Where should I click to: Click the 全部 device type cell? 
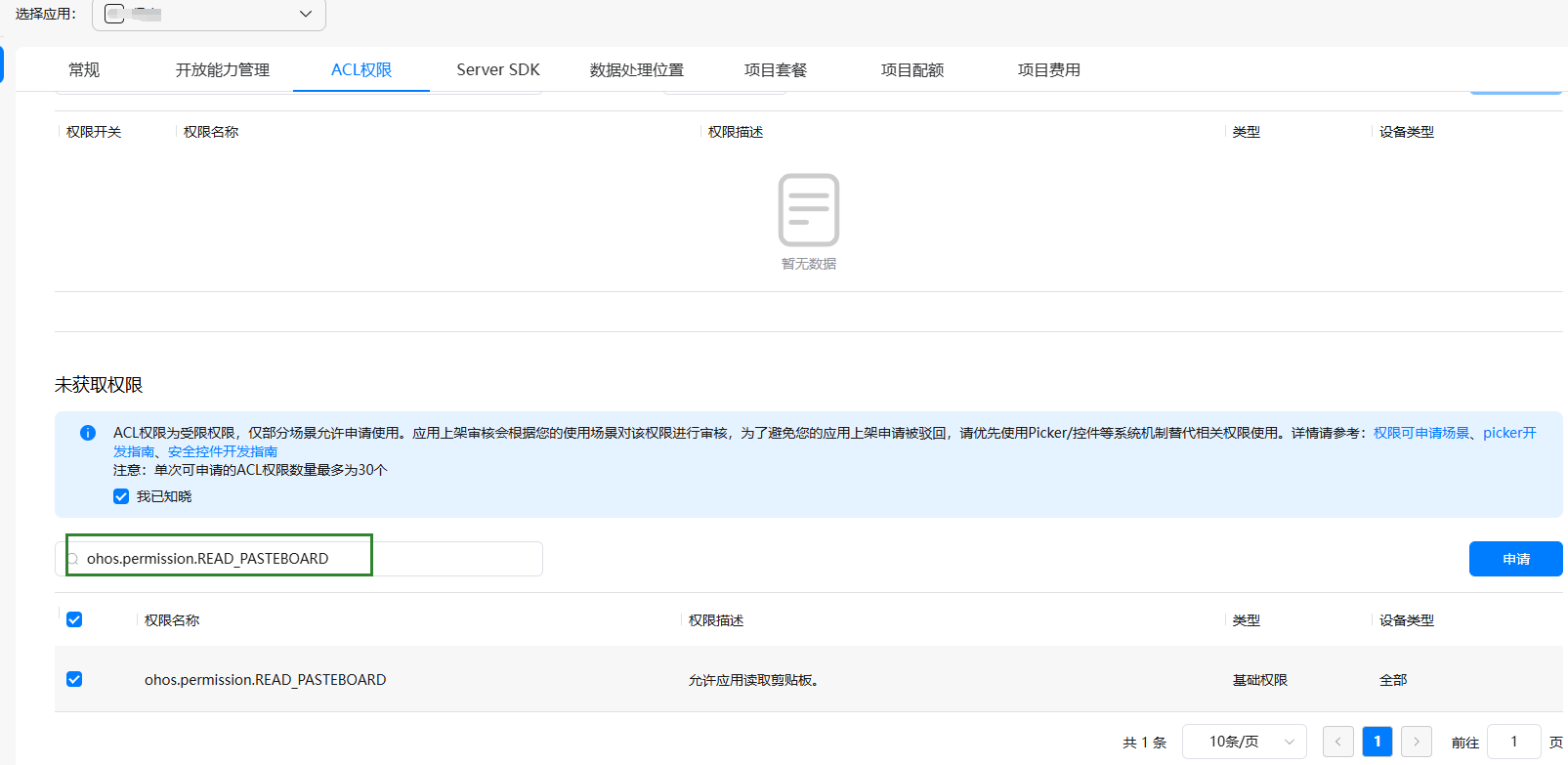[1393, 680]
